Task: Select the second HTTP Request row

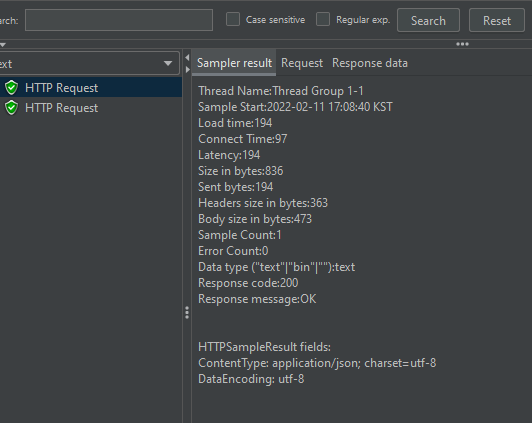Action: tap(91, 108)
